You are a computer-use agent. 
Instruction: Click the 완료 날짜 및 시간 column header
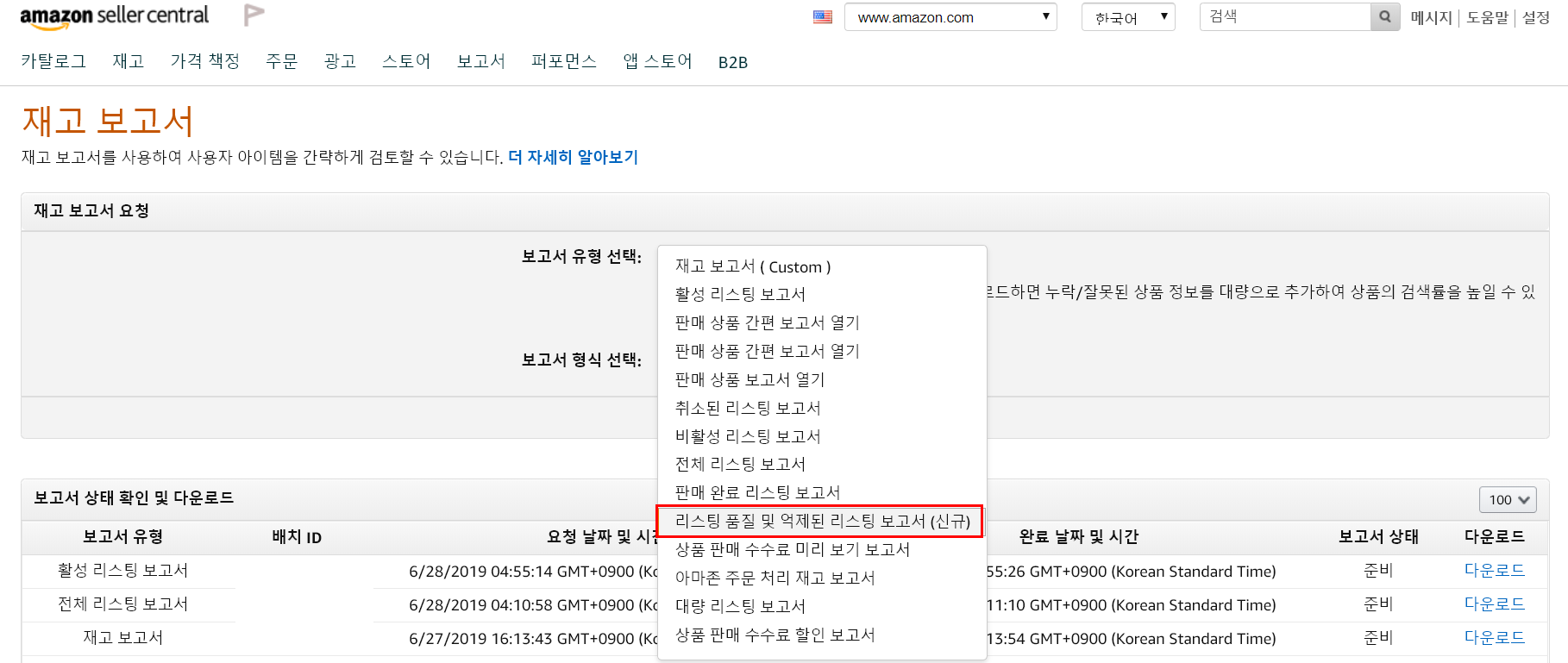click(1078, 536)
